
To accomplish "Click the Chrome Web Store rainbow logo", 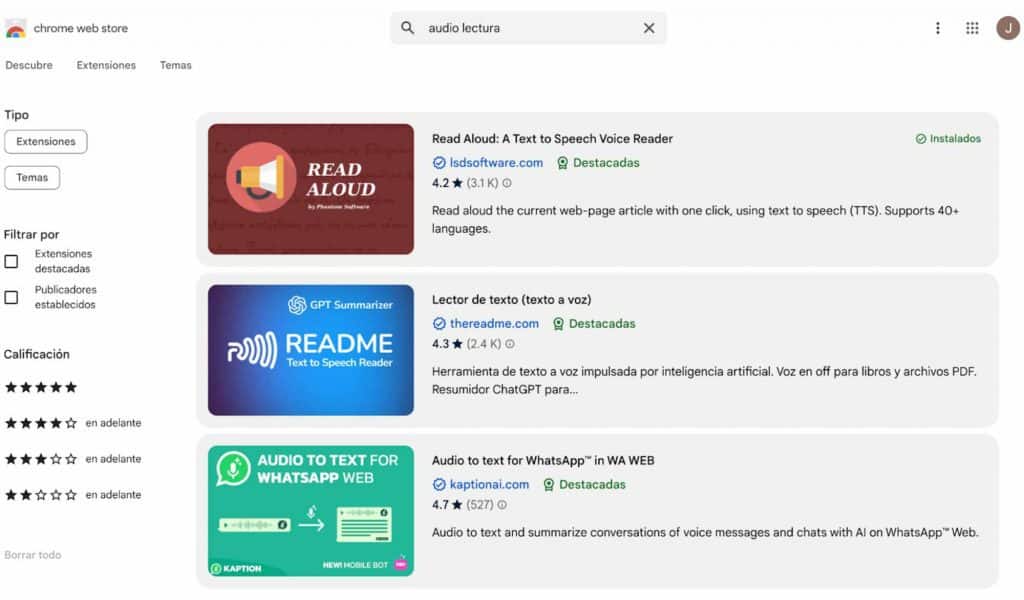I will point(15,28).
